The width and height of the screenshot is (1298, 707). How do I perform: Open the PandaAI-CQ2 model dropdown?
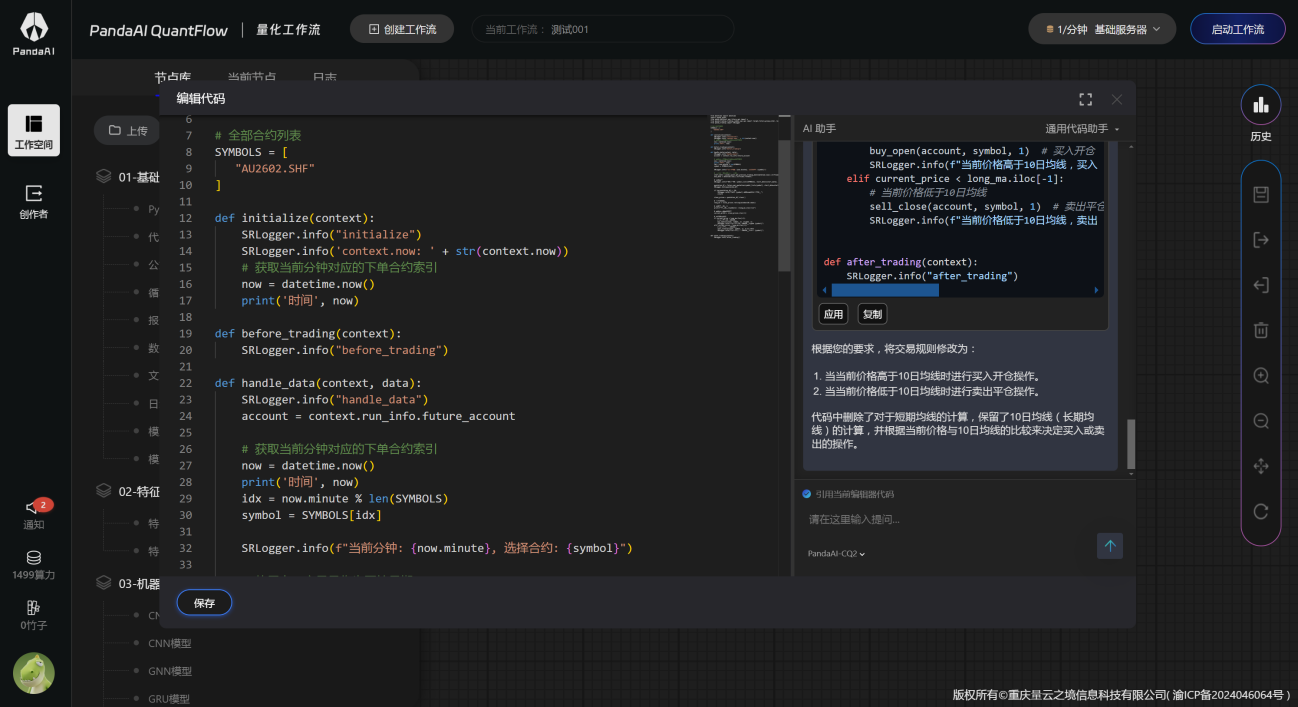tap(836, 553)
